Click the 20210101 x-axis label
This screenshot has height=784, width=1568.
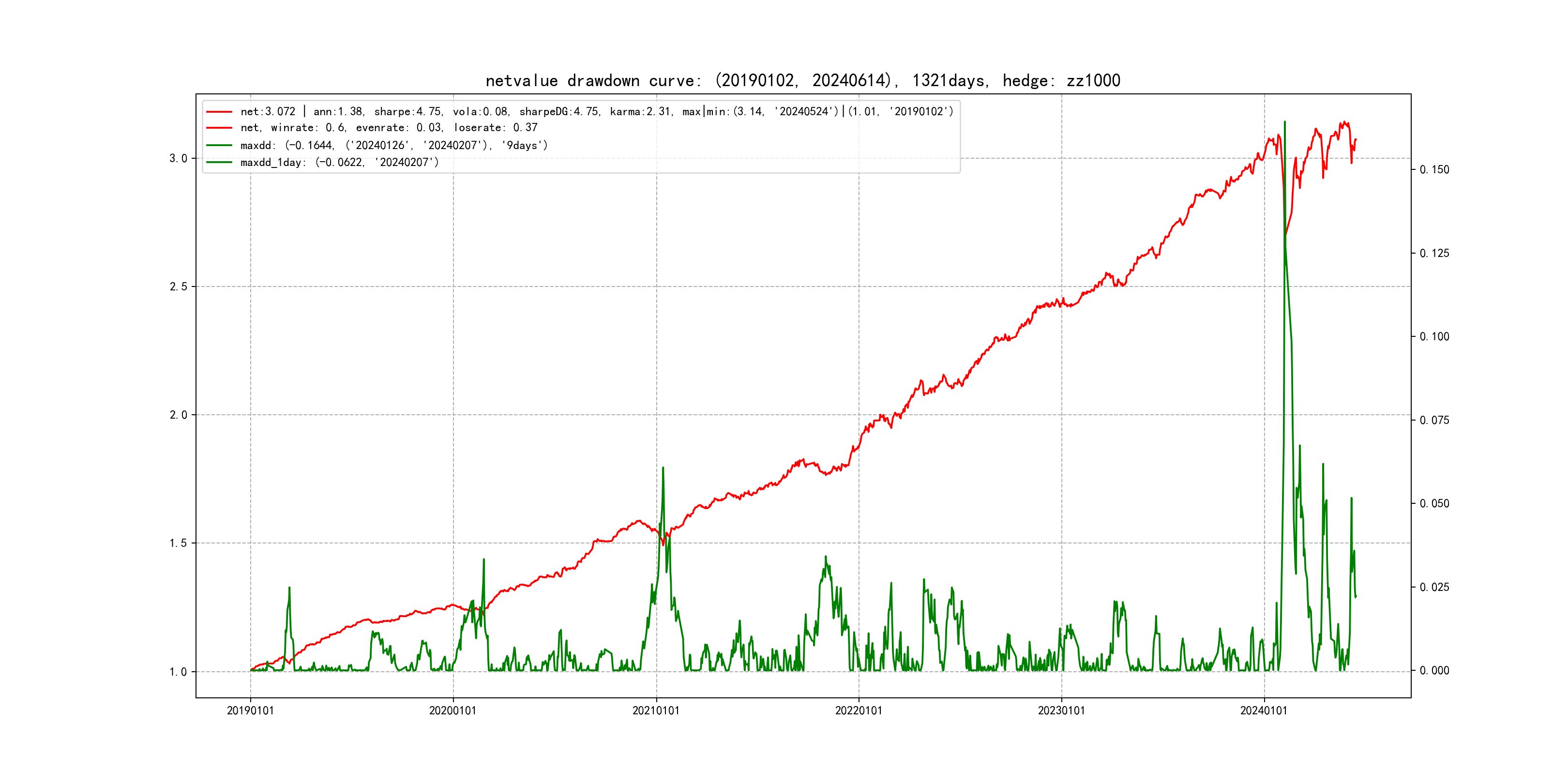[656, 710]
